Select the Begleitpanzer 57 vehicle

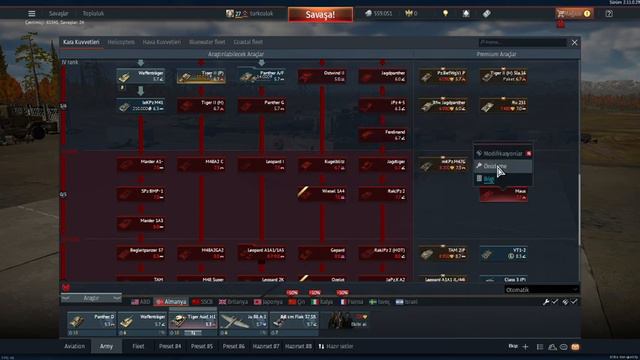tap(141, 253)
